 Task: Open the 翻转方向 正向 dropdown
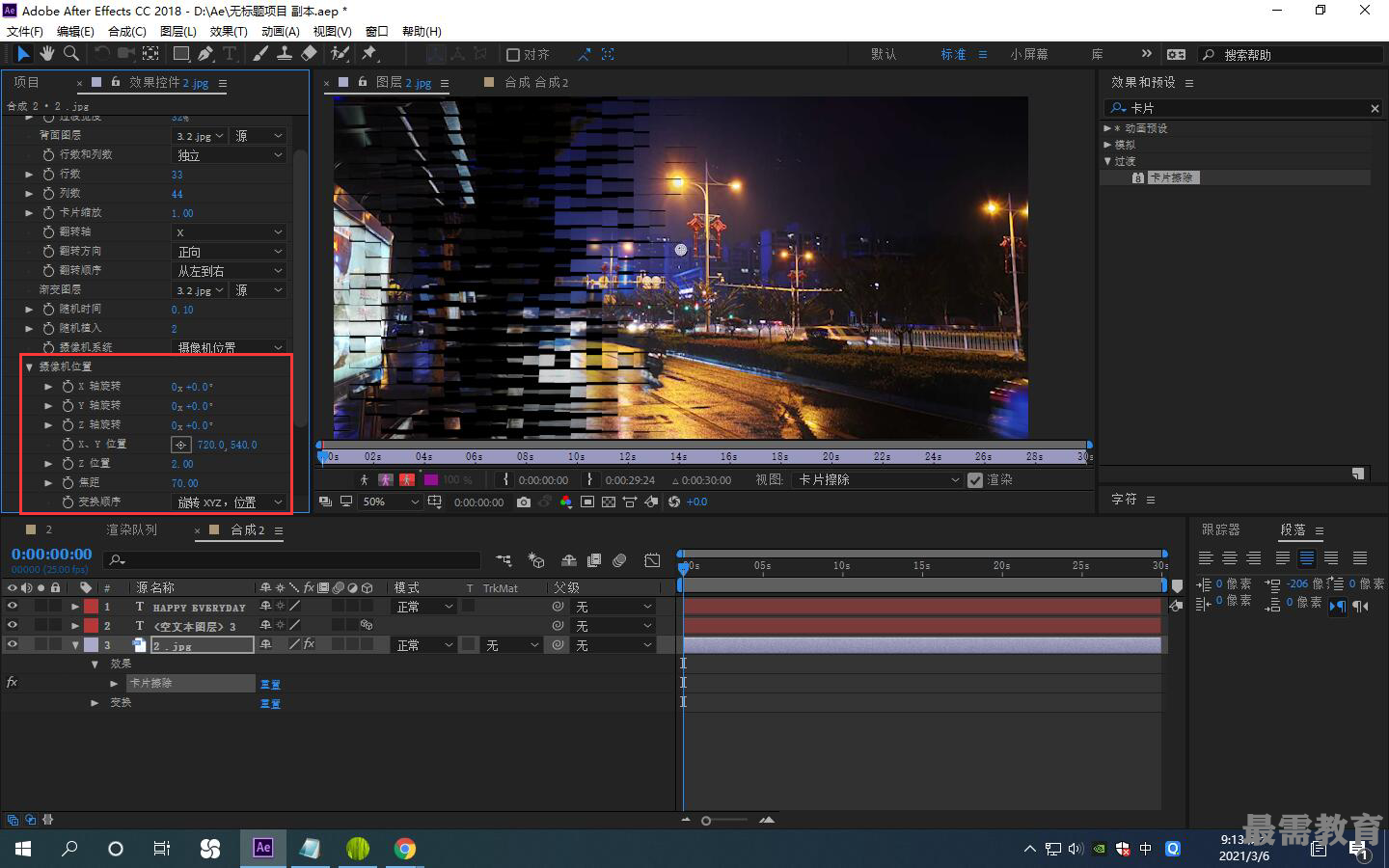[x=230, y=252]
